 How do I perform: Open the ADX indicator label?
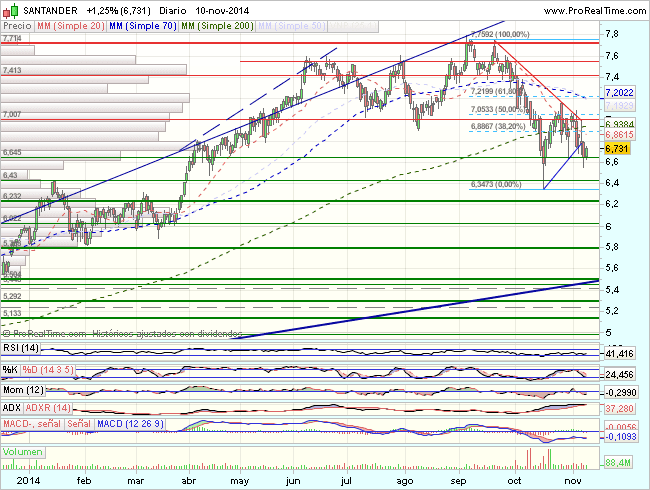(x=12, y=408)
